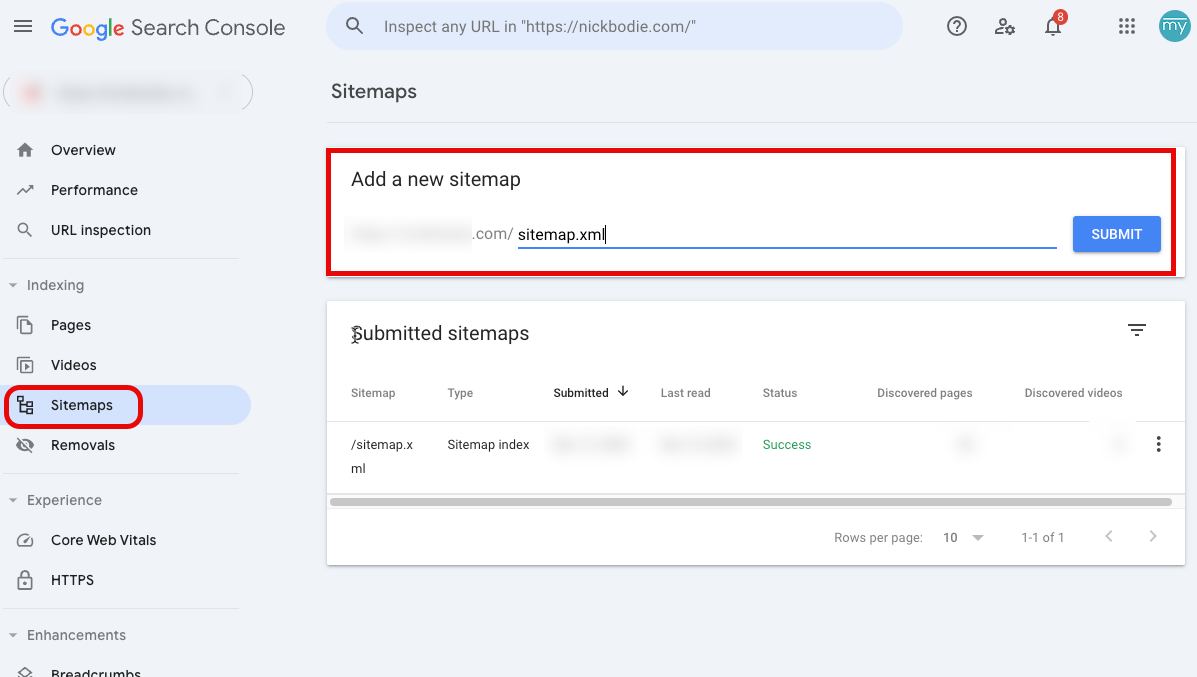The image size is (1197, 677).
Task: Click the Add a new sitemap heading
Action: 436,179
